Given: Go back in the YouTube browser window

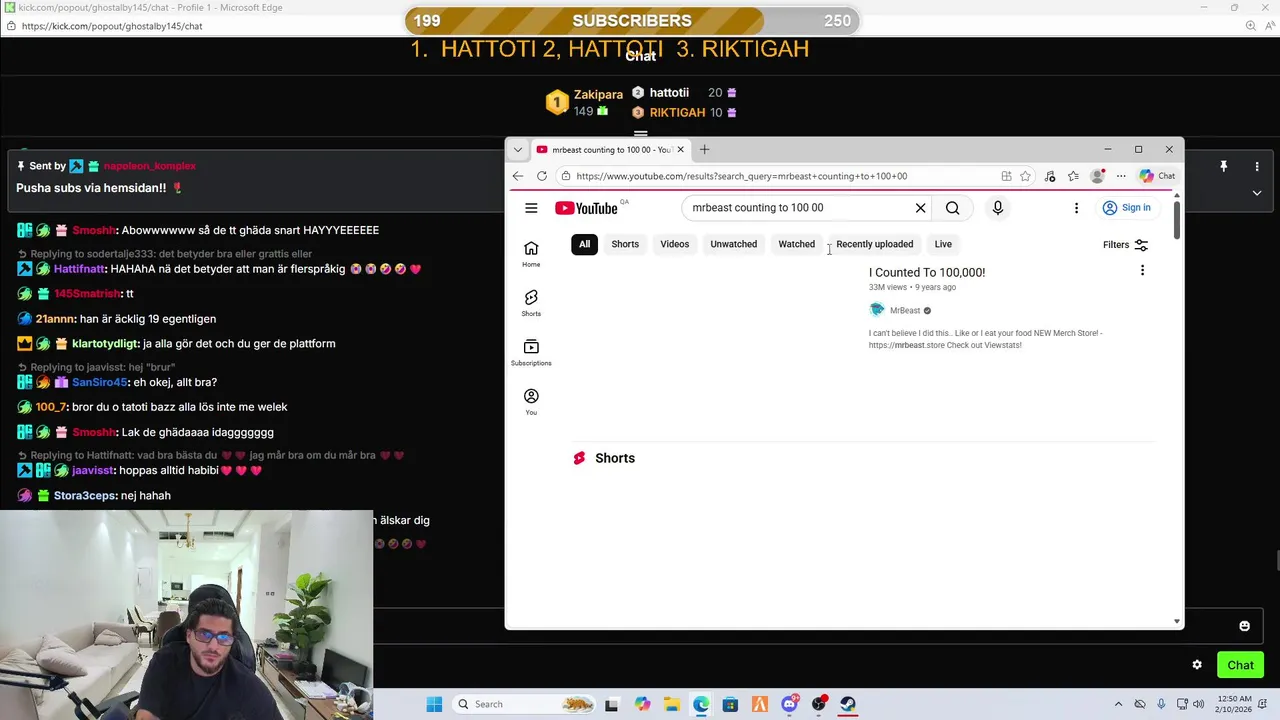Looking at the screenshot, I should coord(518,176).
